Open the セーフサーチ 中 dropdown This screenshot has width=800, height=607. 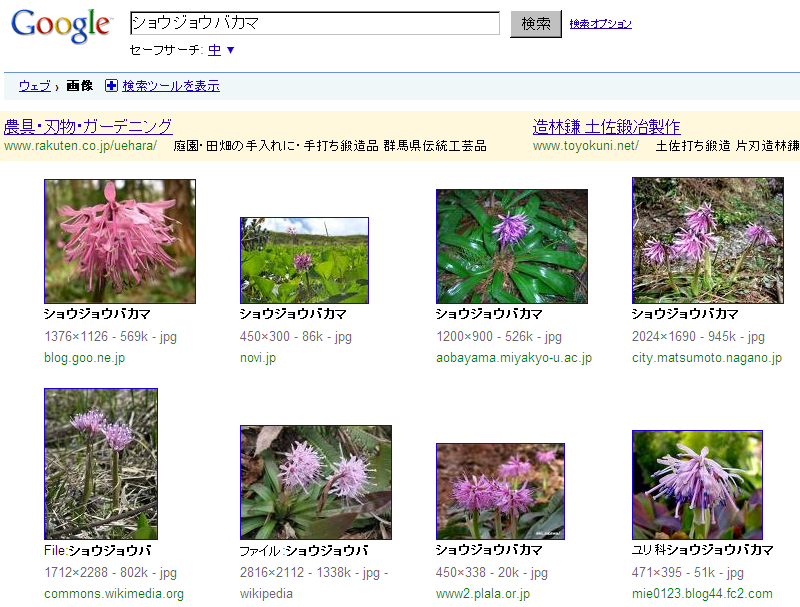[222, 50]
